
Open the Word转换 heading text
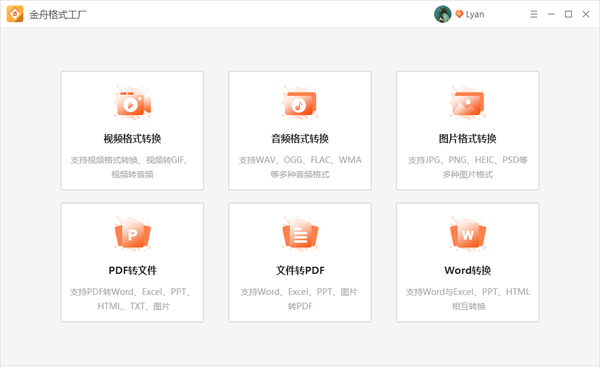point(468,270)
